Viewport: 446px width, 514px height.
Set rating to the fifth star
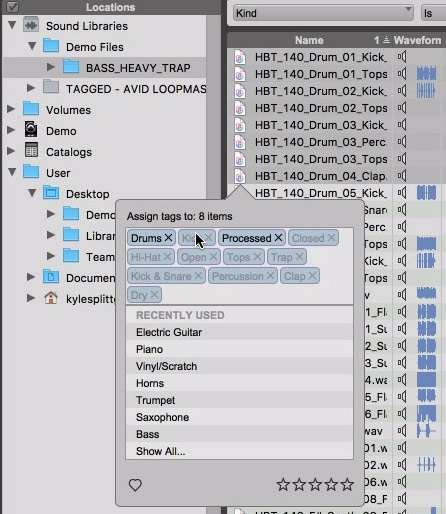(x=347, y=484)
